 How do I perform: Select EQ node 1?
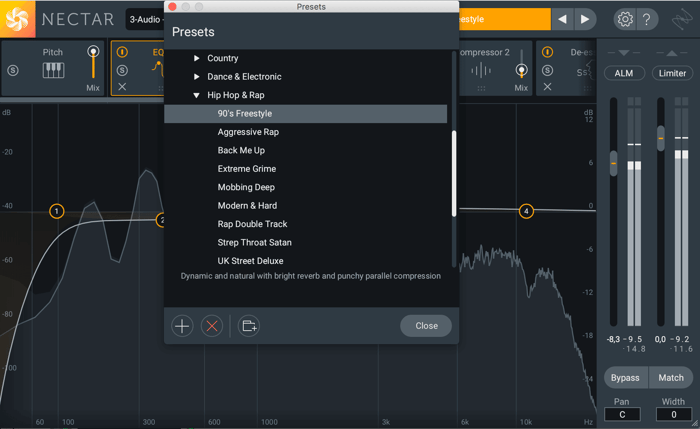[x=57, y=211]
